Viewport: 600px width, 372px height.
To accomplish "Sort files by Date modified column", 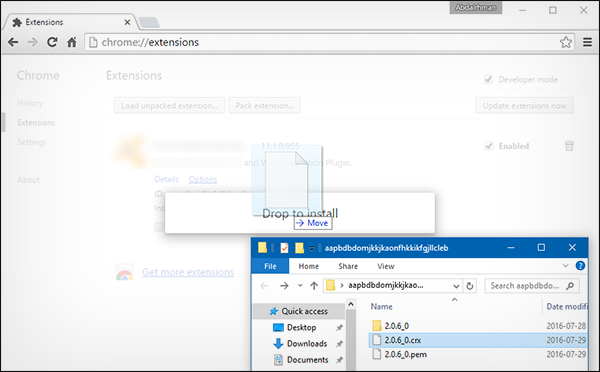I will pyautogui.click(x=567, y=307).
